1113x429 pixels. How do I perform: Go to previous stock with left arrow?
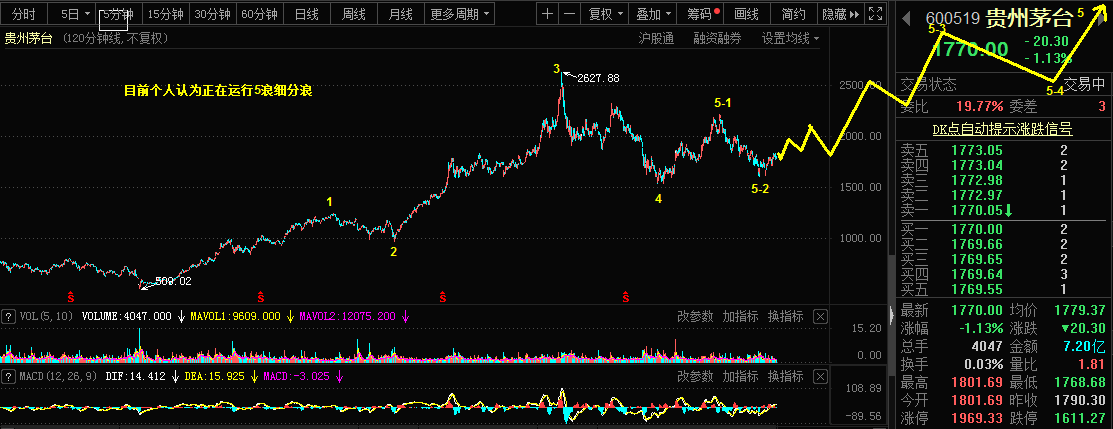pos(906,18)
